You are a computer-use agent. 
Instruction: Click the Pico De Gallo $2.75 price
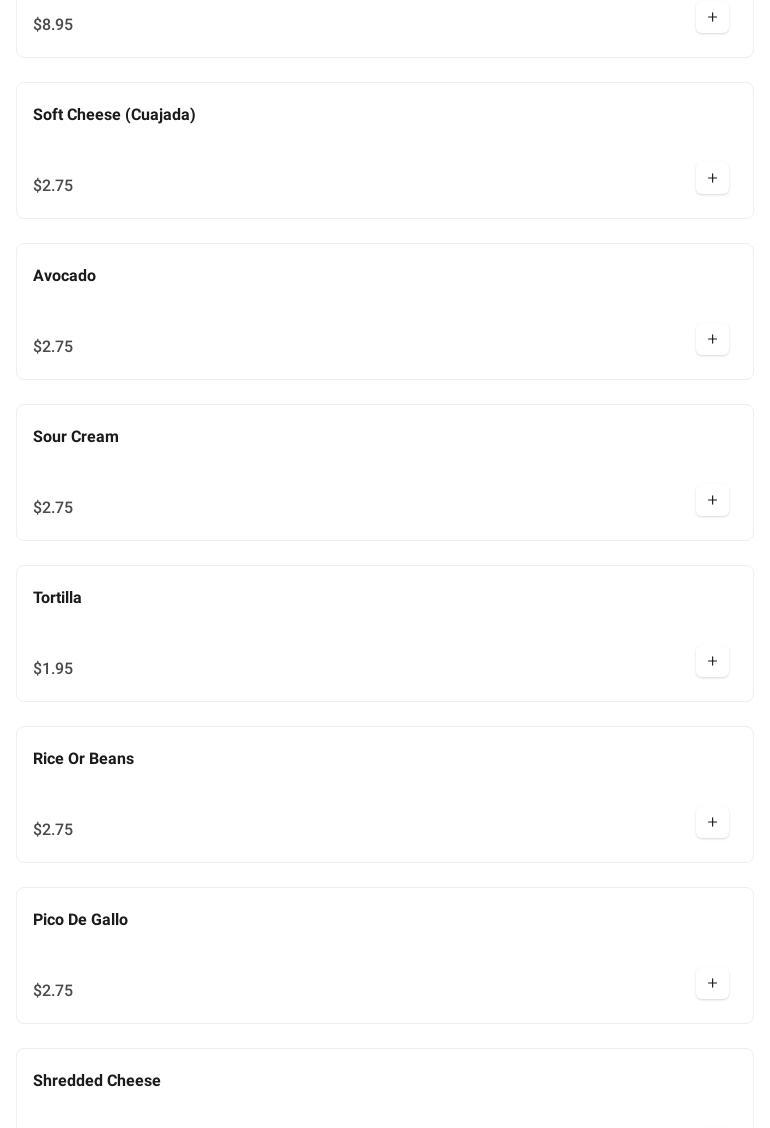(x=53, y=991)
